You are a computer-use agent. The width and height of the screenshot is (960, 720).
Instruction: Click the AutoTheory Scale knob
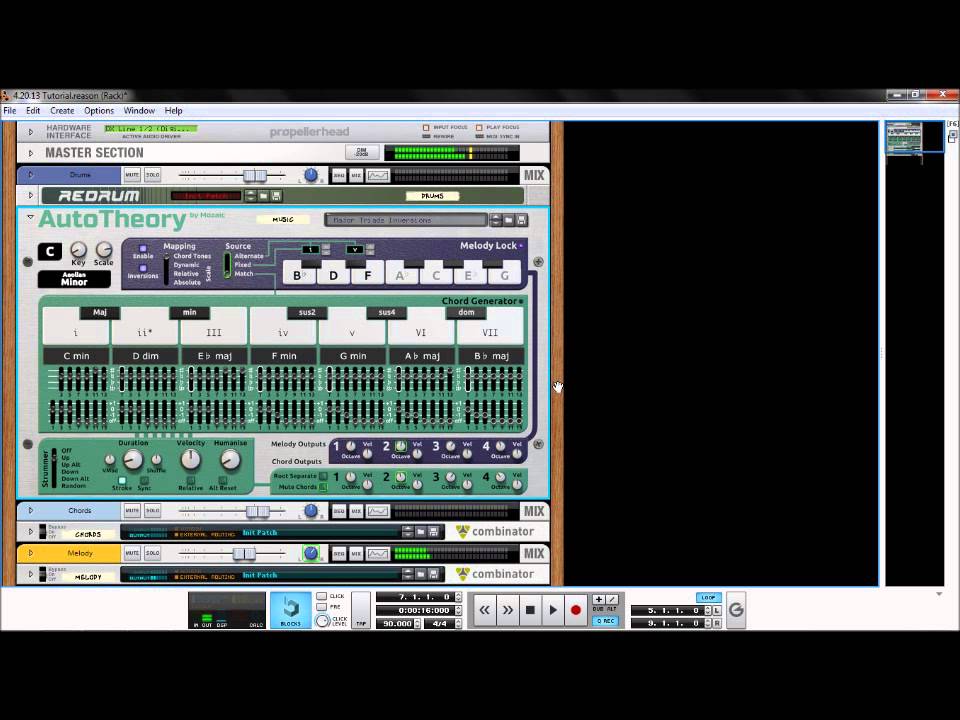tap(104, 249)
